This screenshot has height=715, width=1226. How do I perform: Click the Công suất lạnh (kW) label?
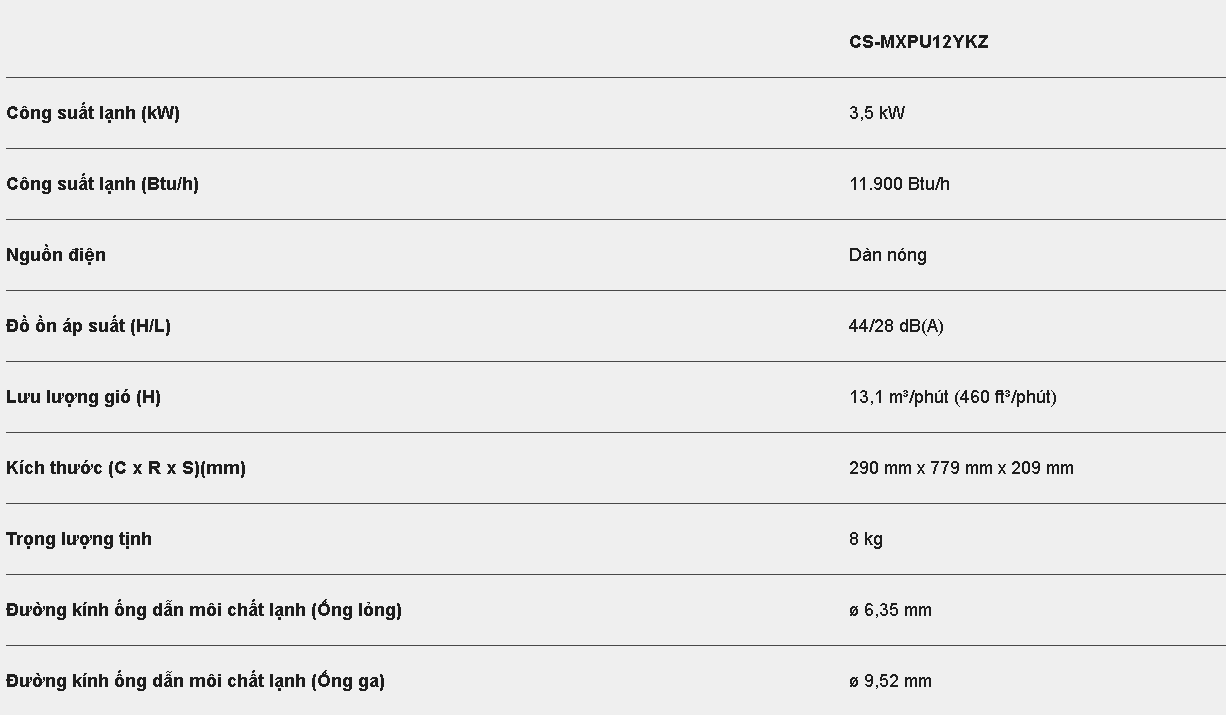(93, 113)
